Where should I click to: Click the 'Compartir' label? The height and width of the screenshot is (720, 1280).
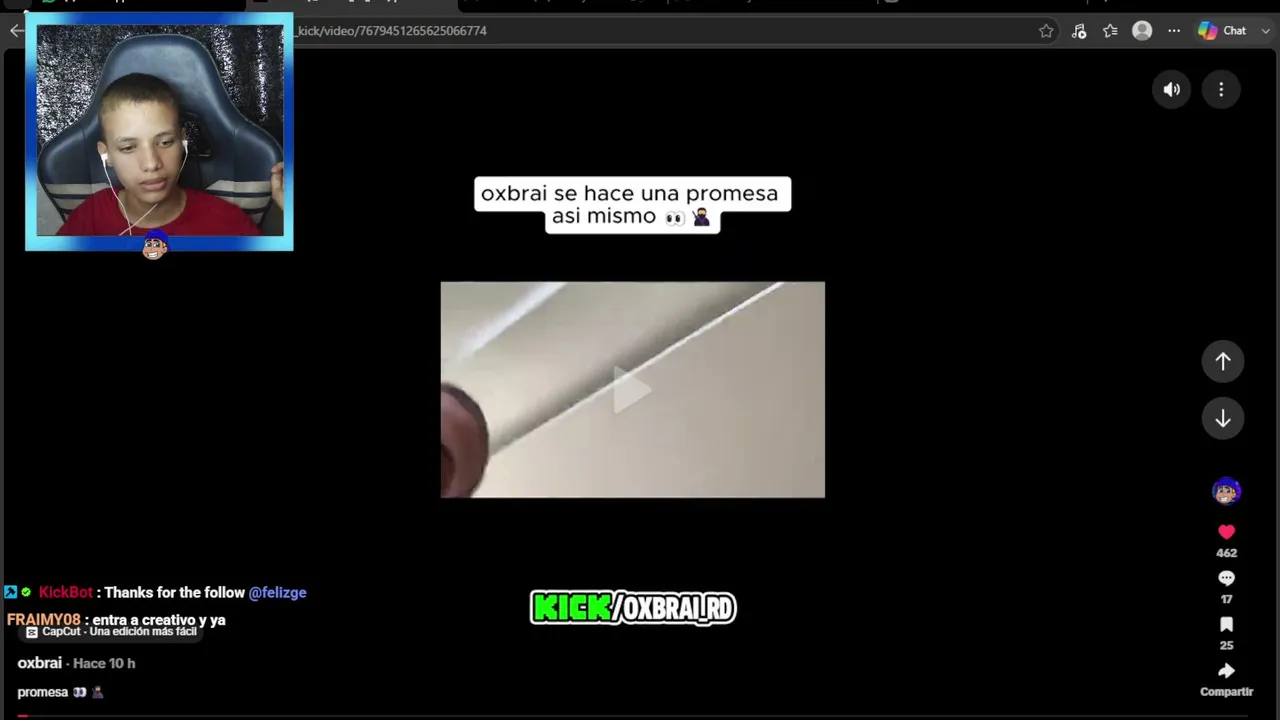(1227, 692)
